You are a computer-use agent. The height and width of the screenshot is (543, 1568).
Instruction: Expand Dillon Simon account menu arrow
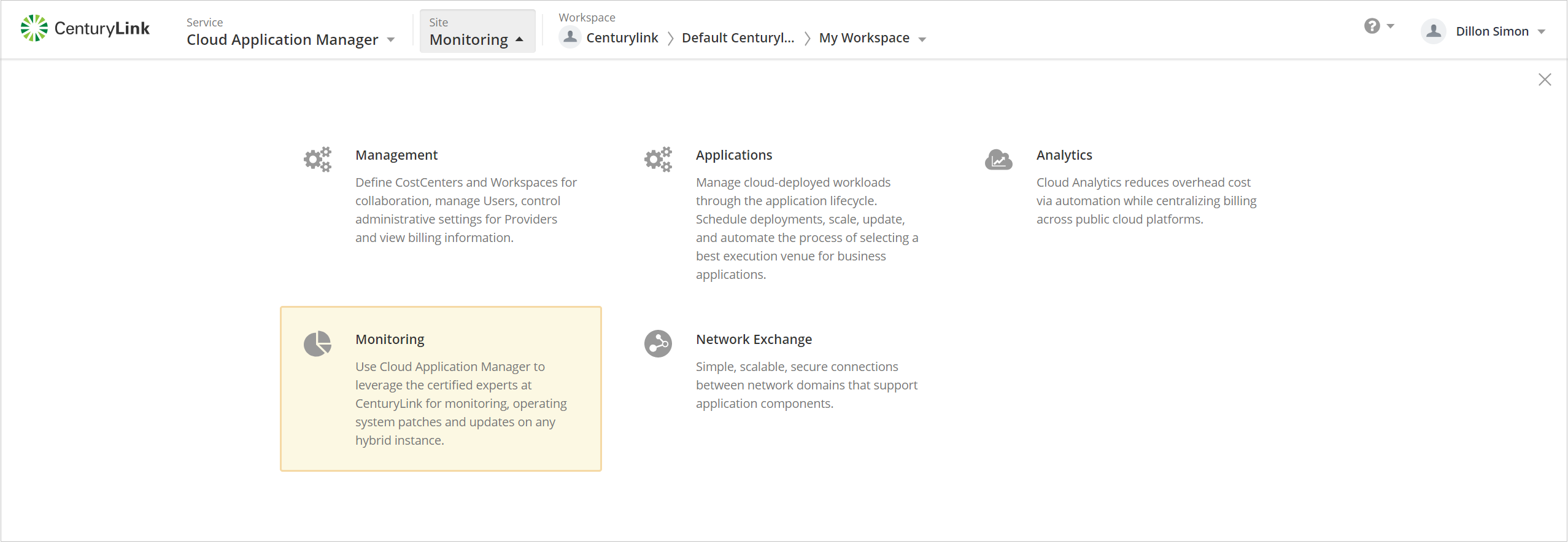[1542, 32]
